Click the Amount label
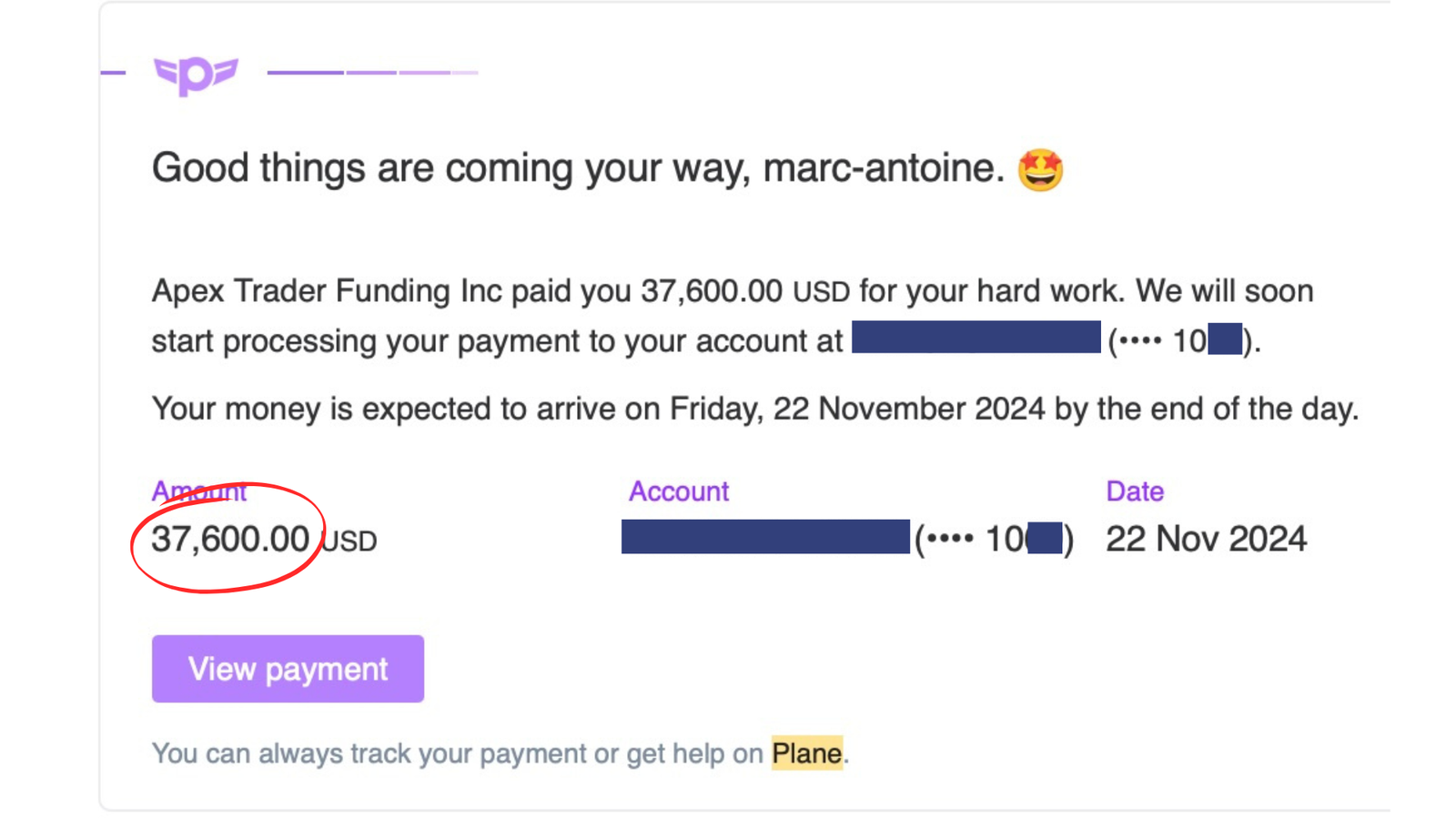This screenshot has width=1456, height=819. coord(198,491)
